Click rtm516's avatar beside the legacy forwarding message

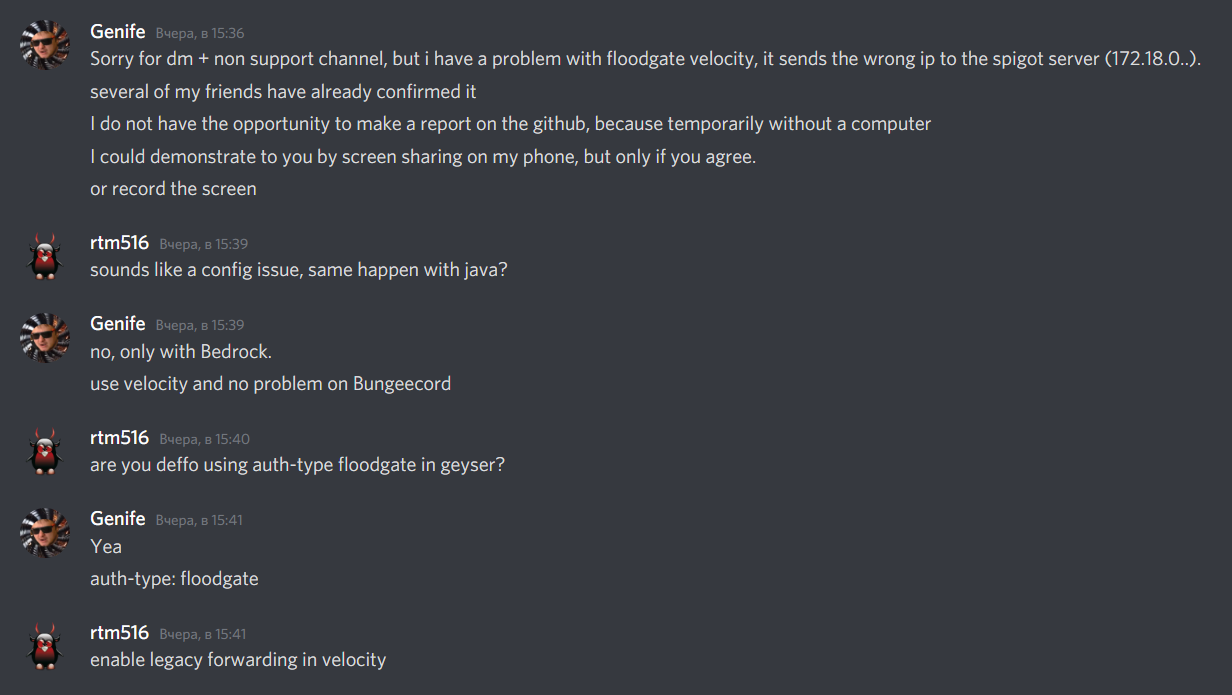44,647
